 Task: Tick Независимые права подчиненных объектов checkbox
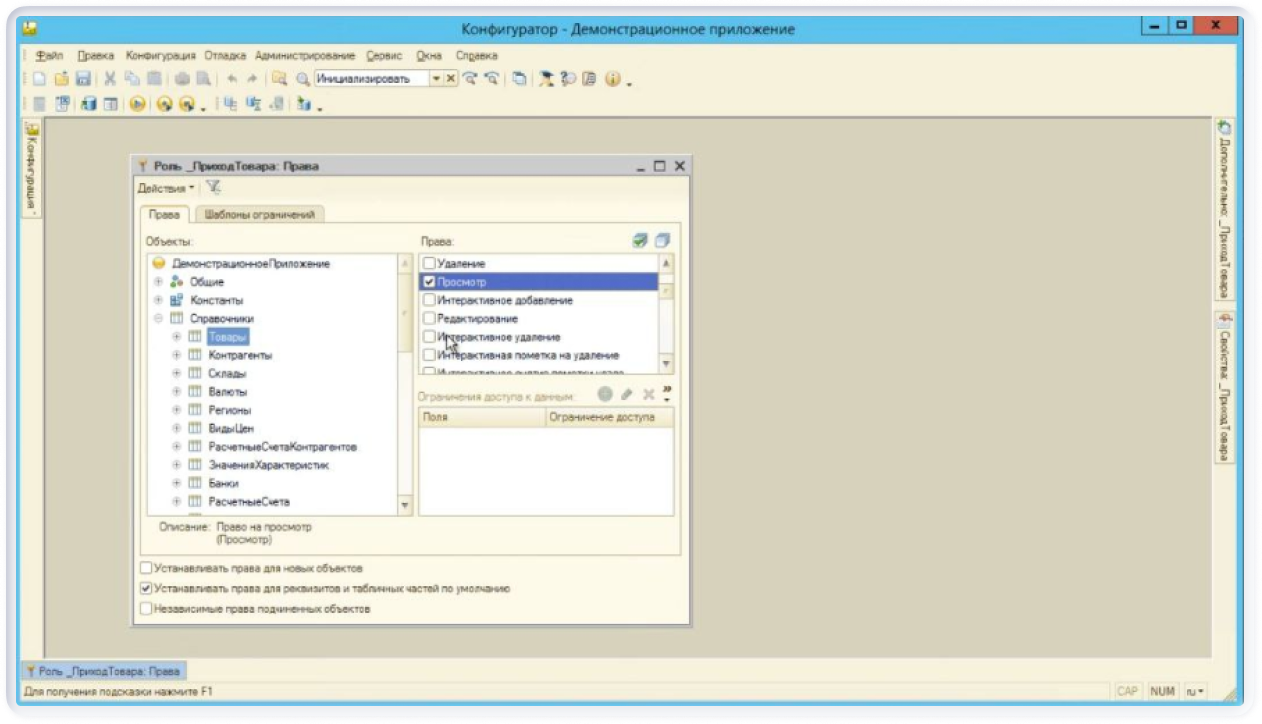[x=147, y=608]
